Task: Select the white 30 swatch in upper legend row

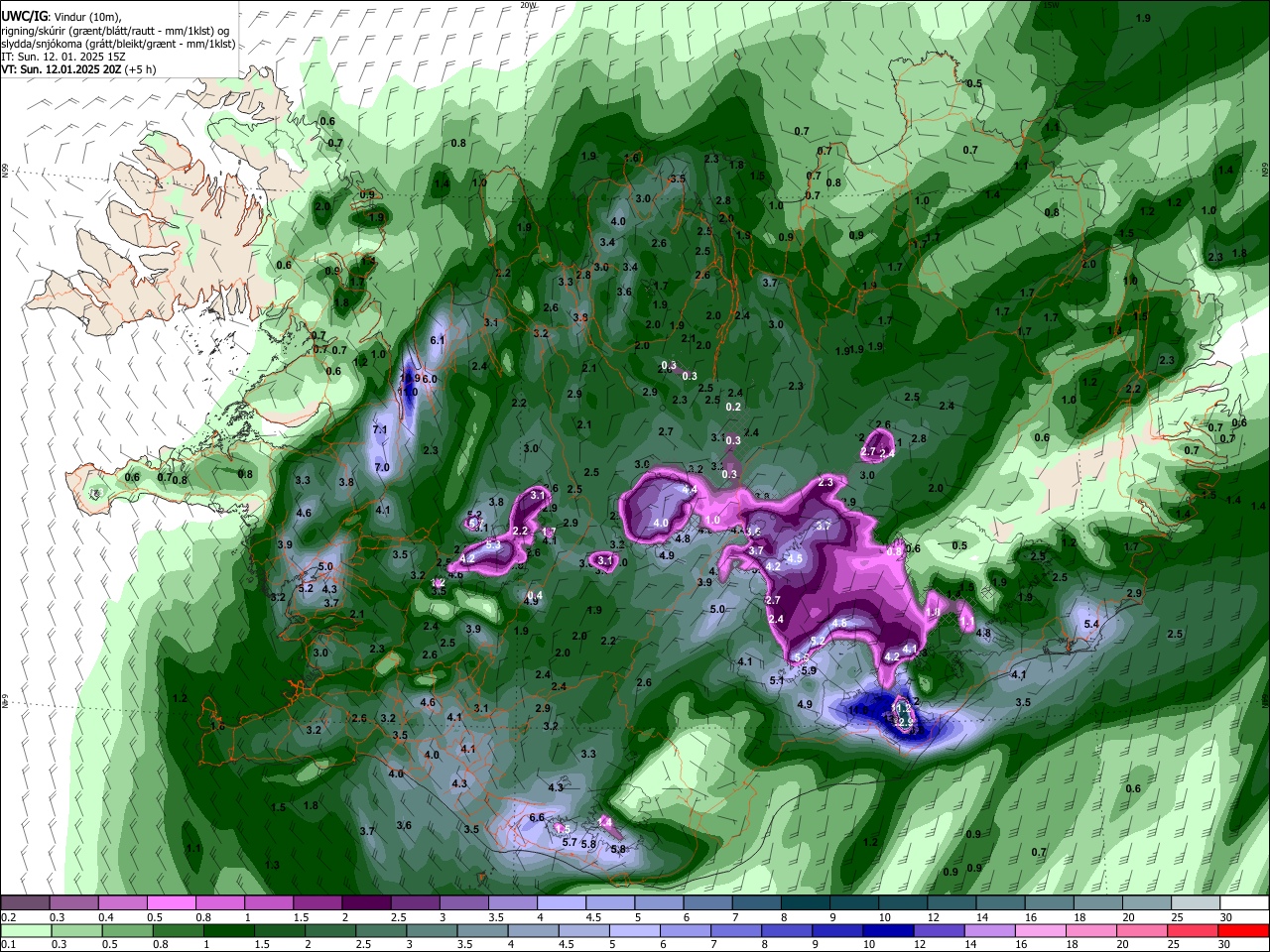Action: pyautogui.click(x=1244, y=902)
